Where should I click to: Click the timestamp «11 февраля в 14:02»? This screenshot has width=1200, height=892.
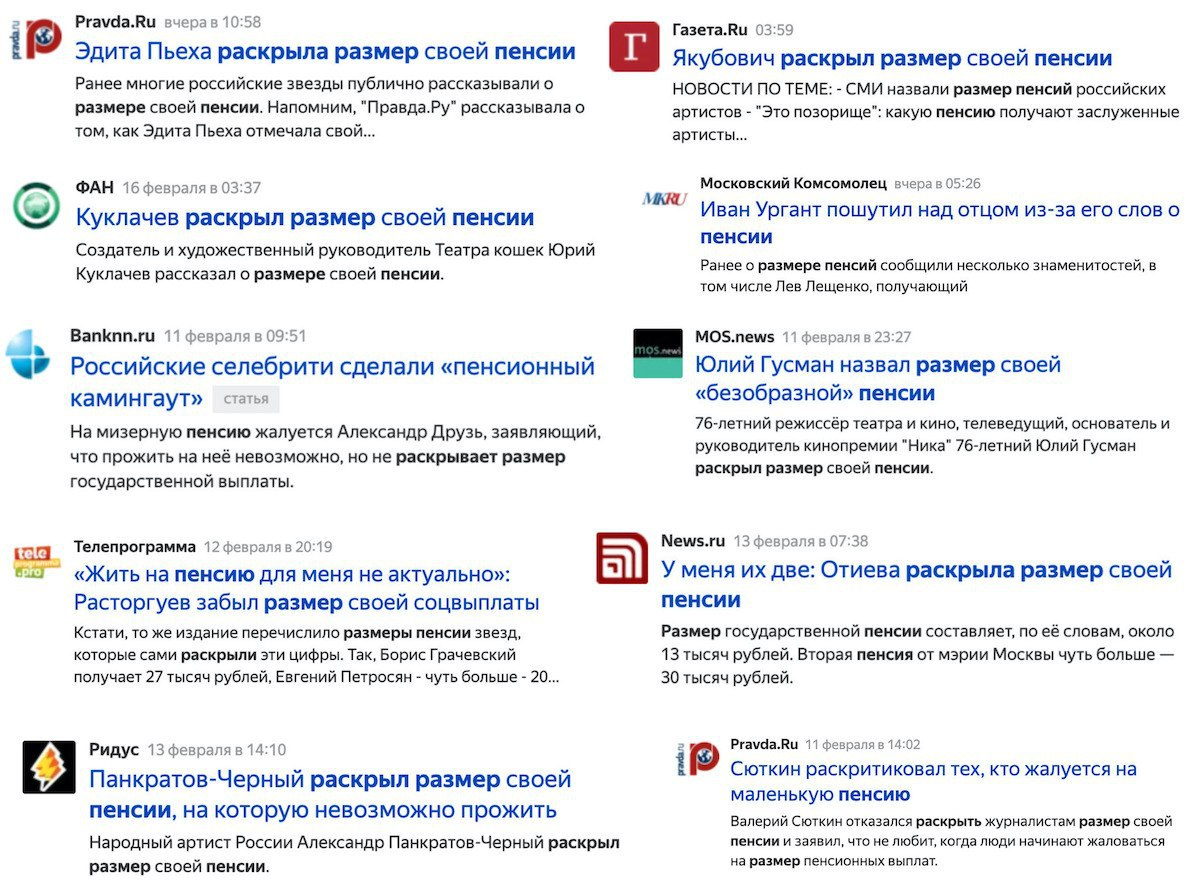coord(863,744)
